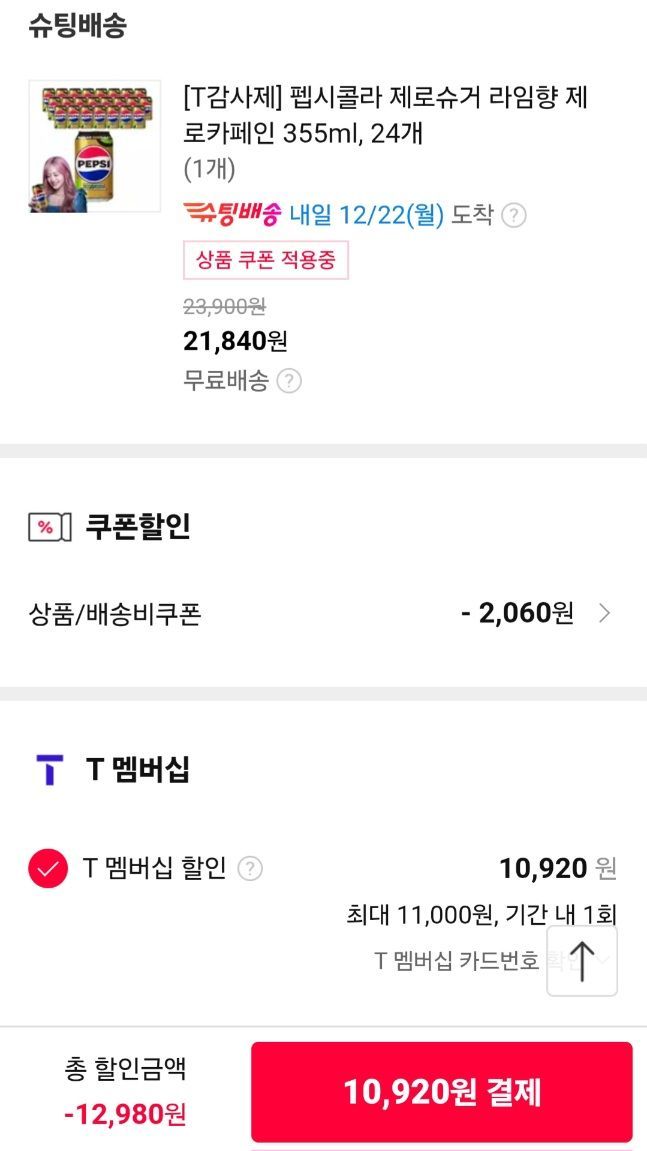Tap the T 멤버십 할인 label text
647x1151 pixels.
pos(154,868)
